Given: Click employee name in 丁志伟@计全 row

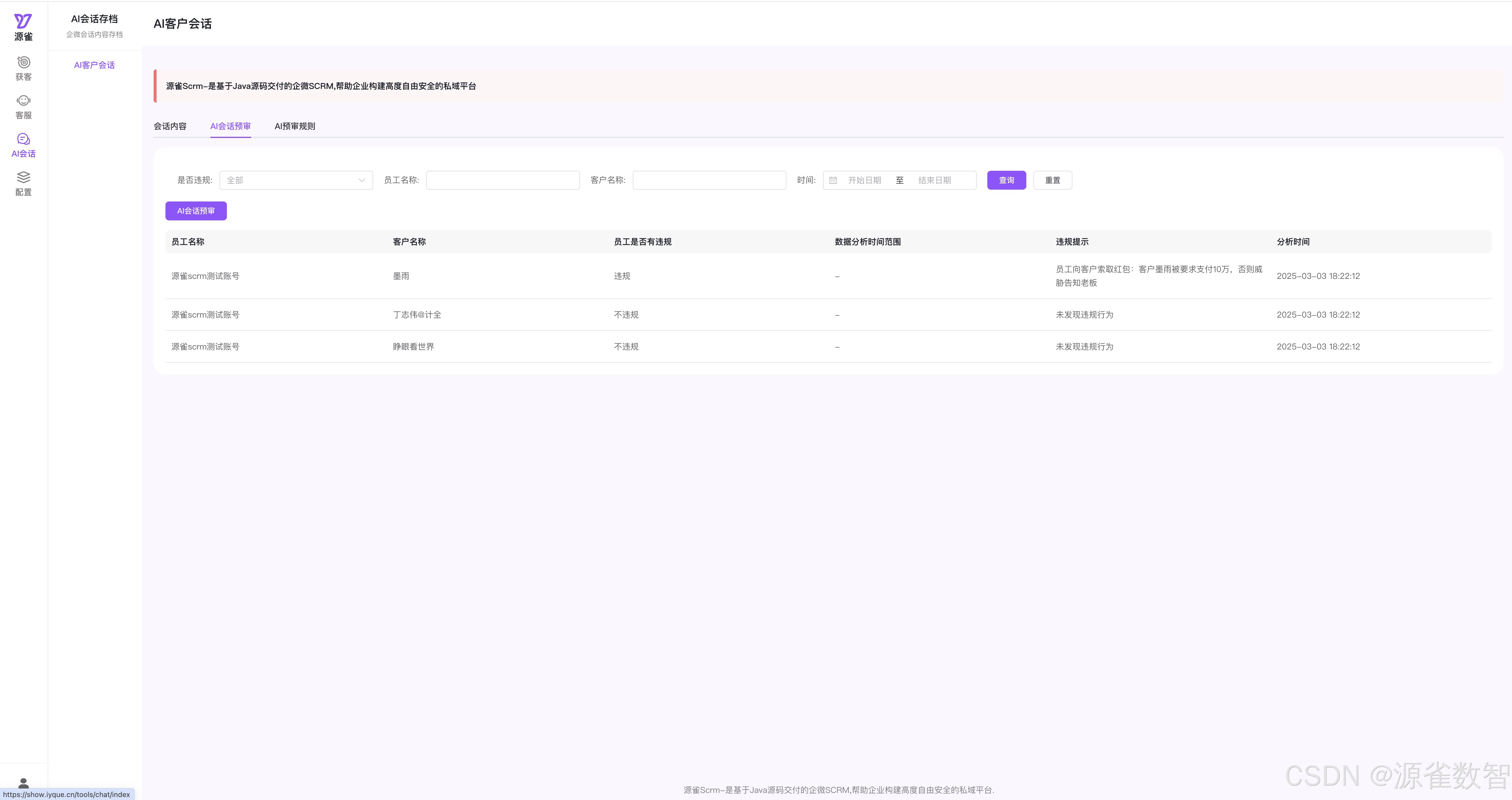Looking at the screenshot, I should (205, 315).
